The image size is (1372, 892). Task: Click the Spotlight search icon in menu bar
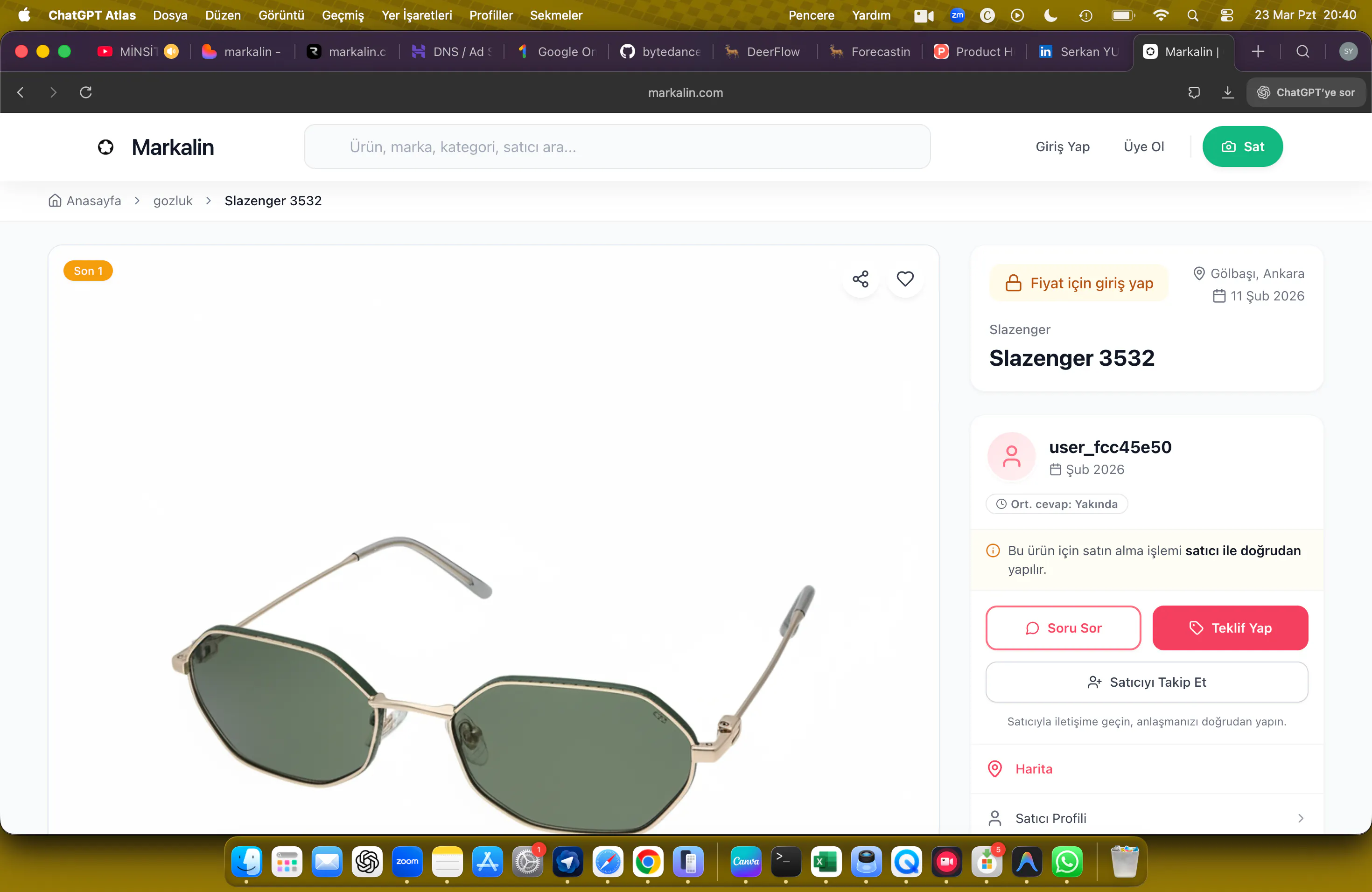[1193, 15]
